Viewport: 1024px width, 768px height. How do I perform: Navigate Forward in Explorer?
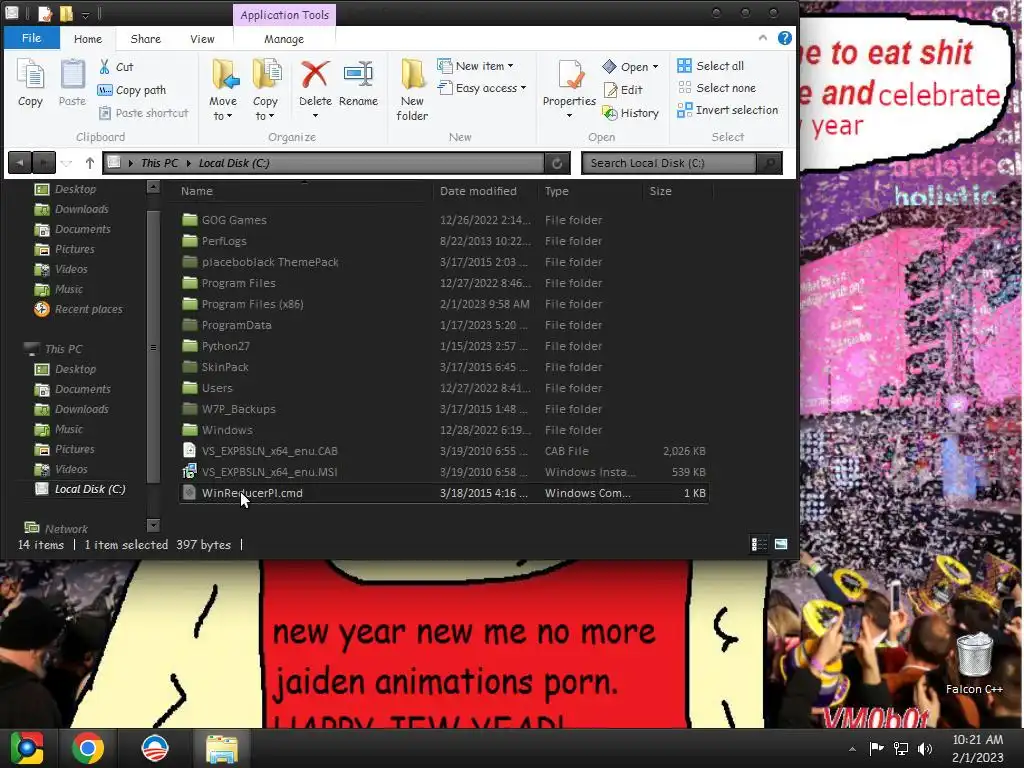coord(44,163)
